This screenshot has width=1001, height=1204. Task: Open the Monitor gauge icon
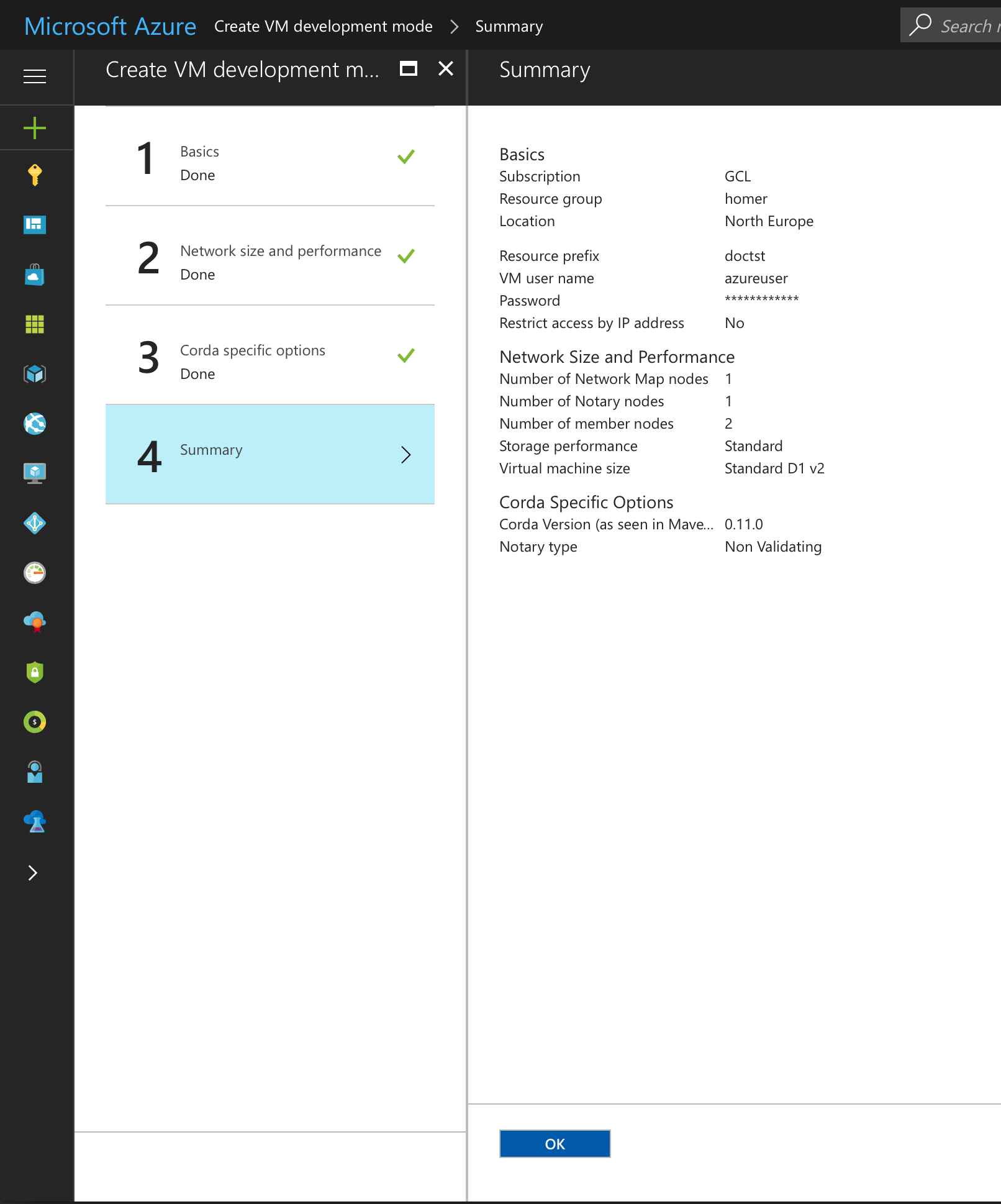pyautogui.click(x=35, y=573)
